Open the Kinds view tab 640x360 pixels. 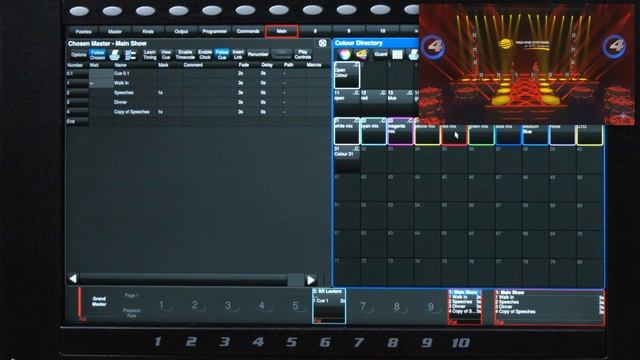[x=148, y=31]
